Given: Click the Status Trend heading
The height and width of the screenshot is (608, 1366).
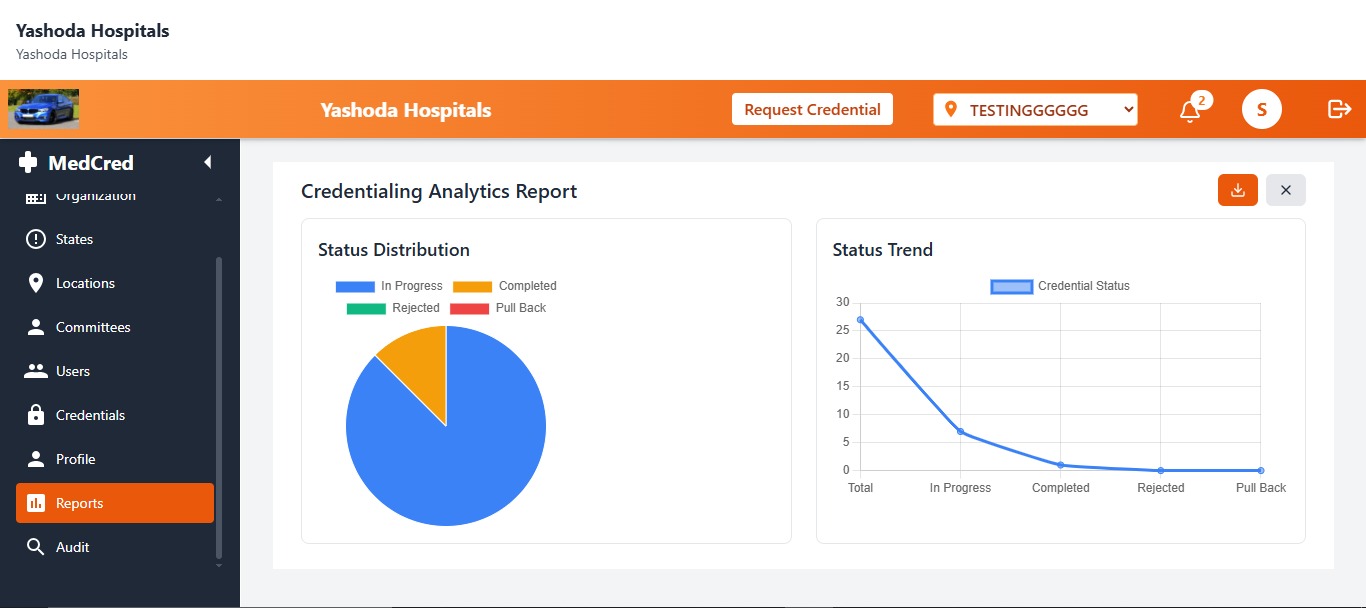Looking at the screenshot, I should (x=883, y=250).
